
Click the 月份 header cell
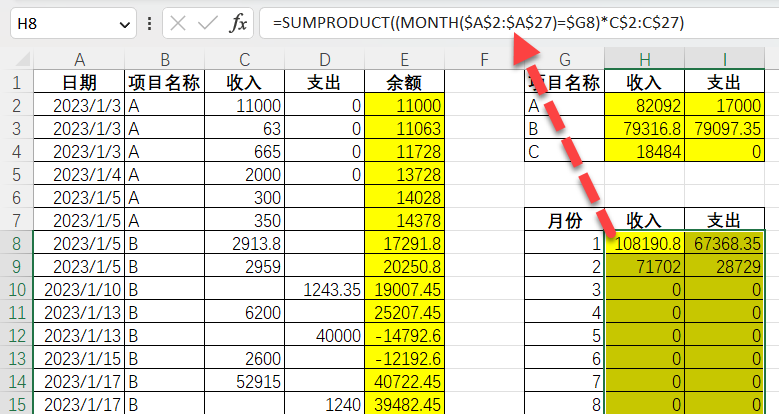[x=564, y=220]
